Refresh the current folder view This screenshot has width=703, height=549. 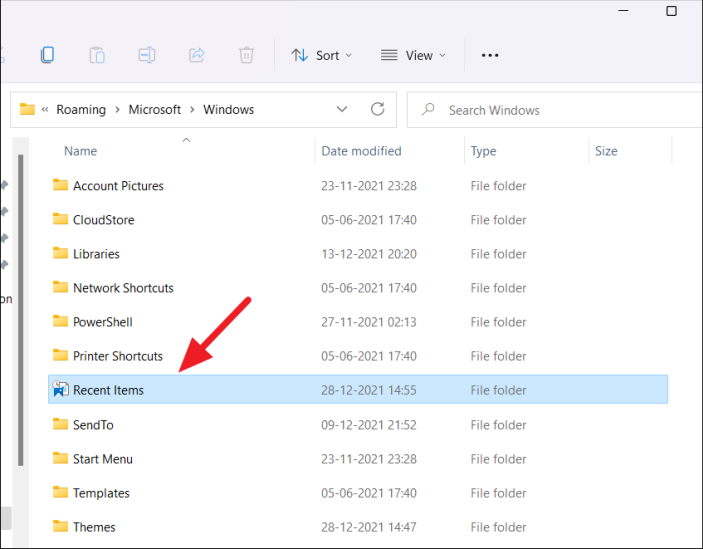coord(377,109)
